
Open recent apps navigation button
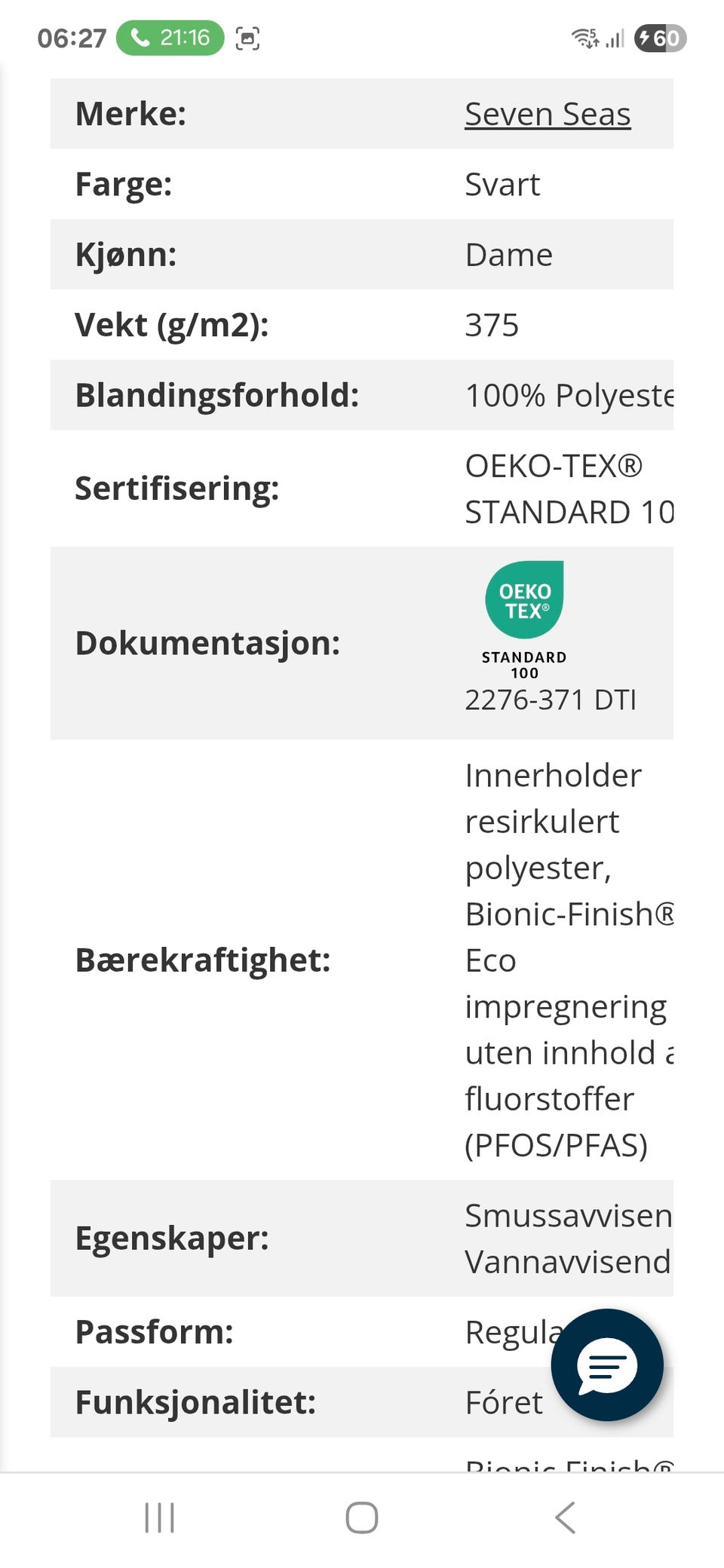159,1517
